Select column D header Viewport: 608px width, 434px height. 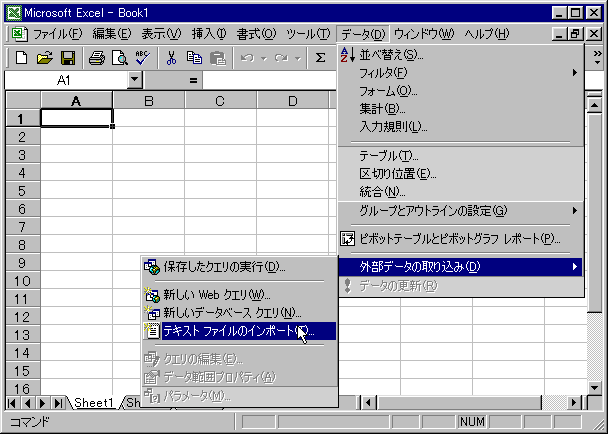tap(292, 101)
